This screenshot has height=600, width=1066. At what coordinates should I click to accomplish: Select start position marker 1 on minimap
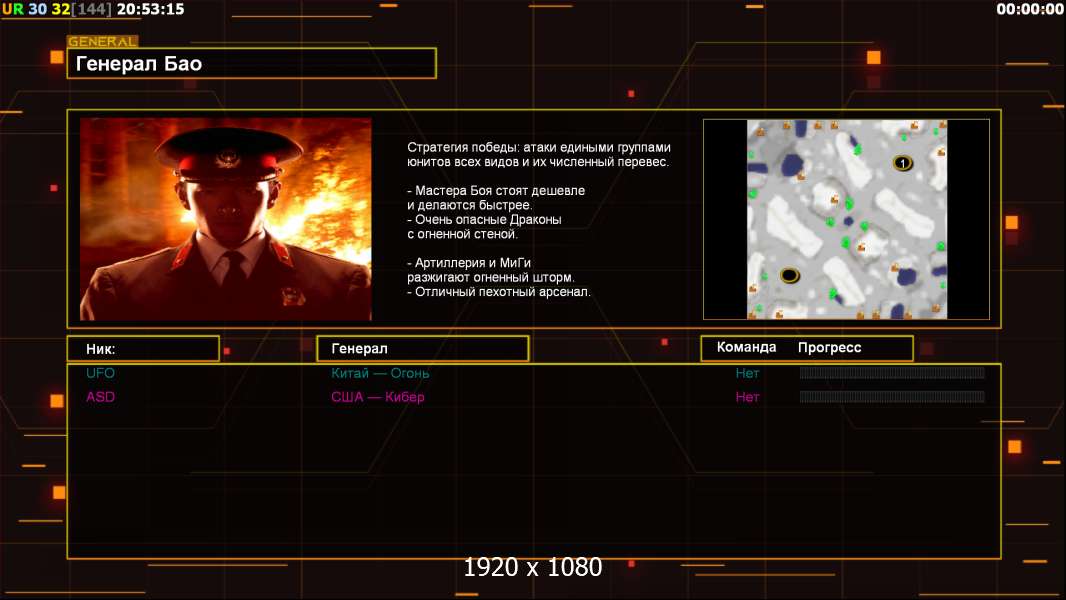[x=902, y=163]
